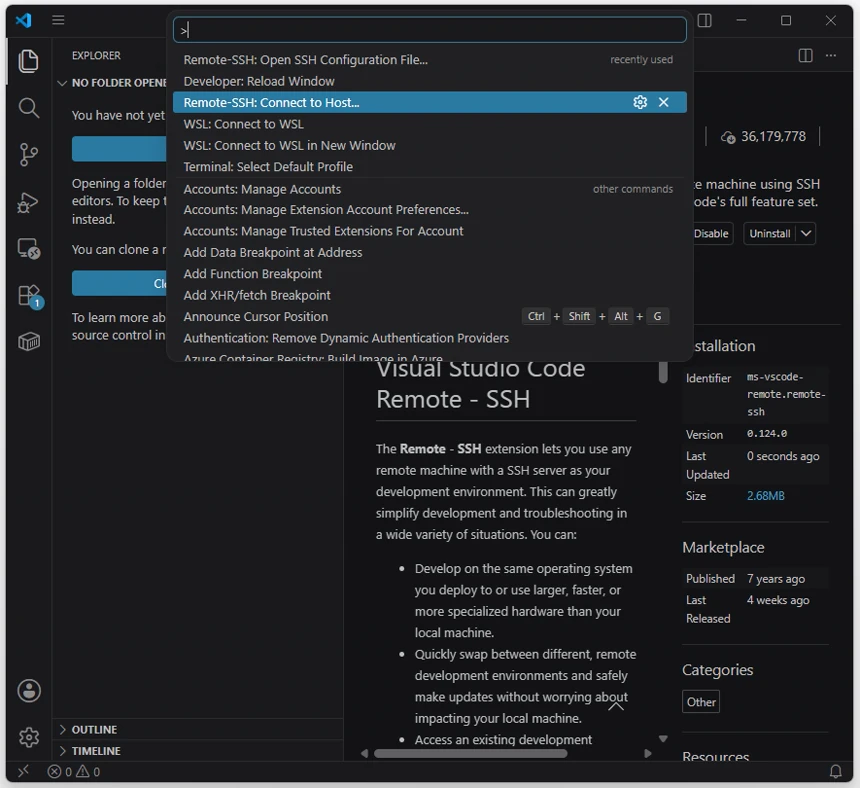The height and width of the screenshot is (788, 860).
Task: Click the Disable extension button
Action: click(x=711, y=234)
